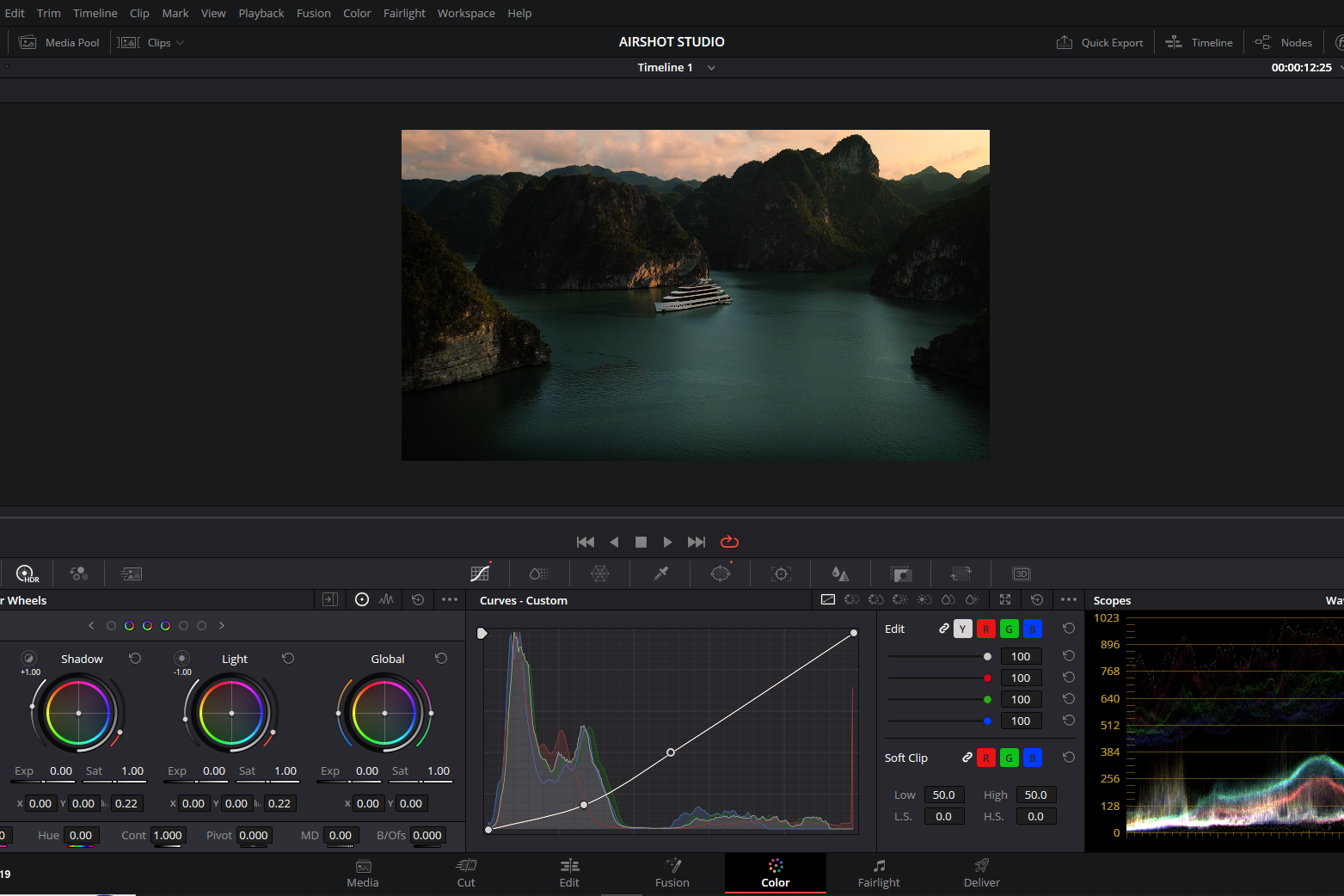Screen dimensions: 1344x896
Task: Open the Curves palette icon
Action: (480, 574)
